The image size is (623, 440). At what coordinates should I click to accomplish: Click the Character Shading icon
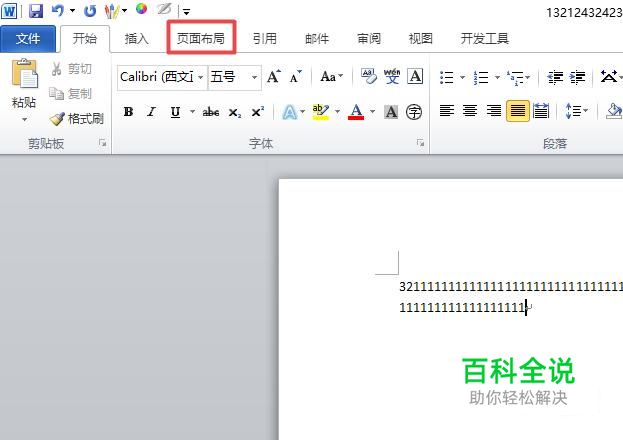[391, 112]
